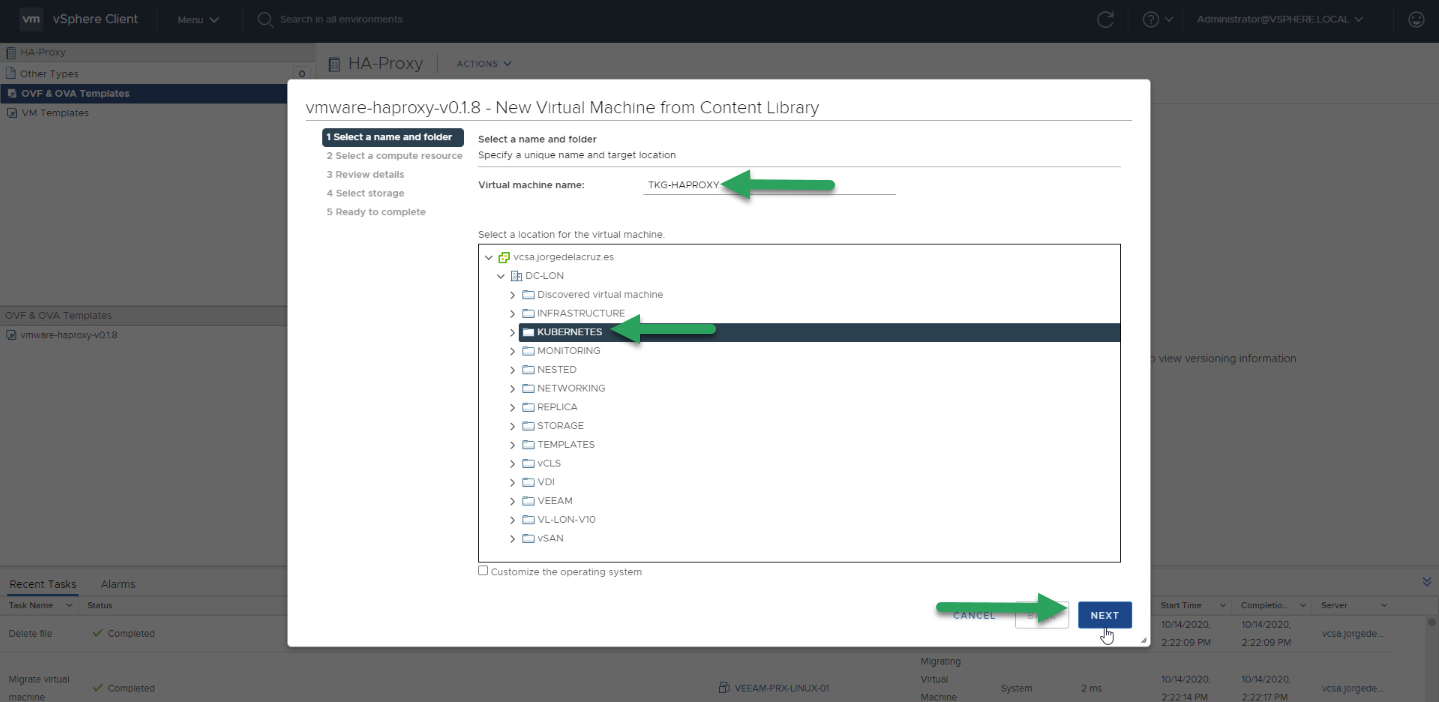Select the VDI folder name
This screenshot has height=702, width=1439.
pyautogui.click(x=546, y=482)
